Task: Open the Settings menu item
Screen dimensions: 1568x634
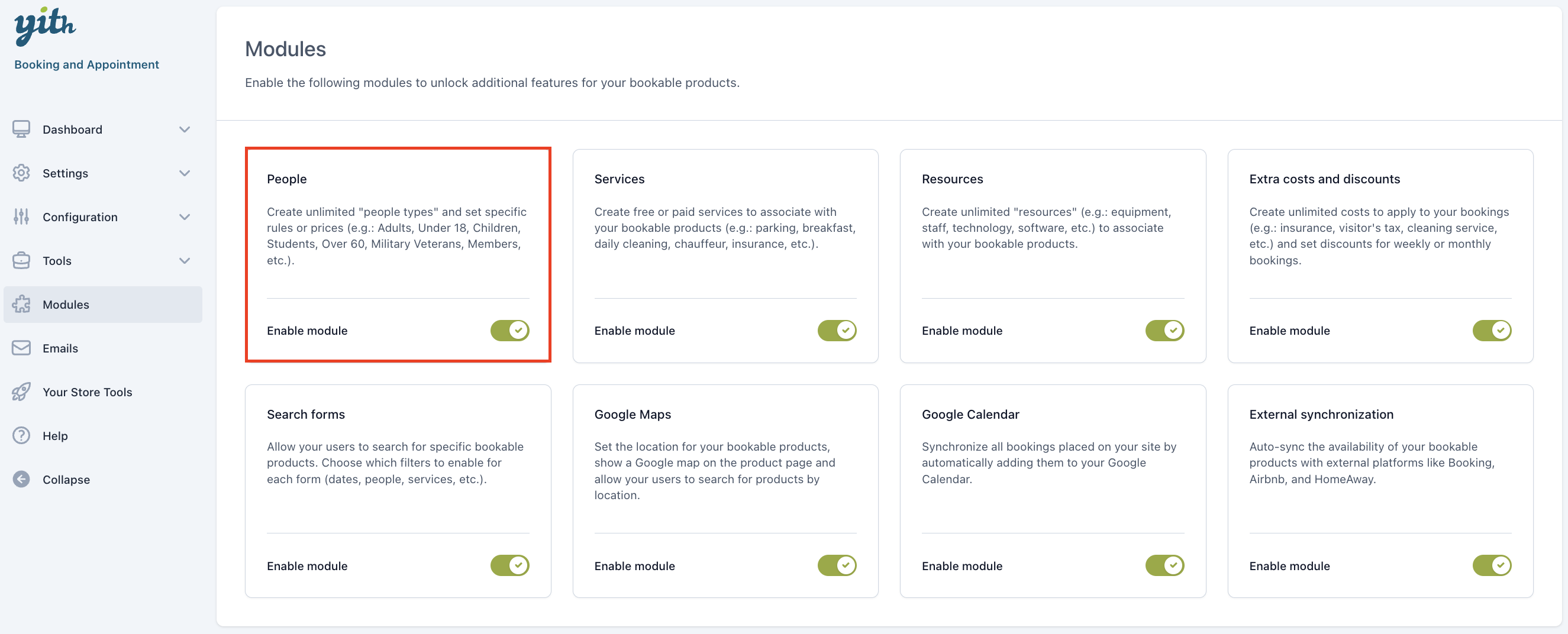Action: click(x=102, y=173)
